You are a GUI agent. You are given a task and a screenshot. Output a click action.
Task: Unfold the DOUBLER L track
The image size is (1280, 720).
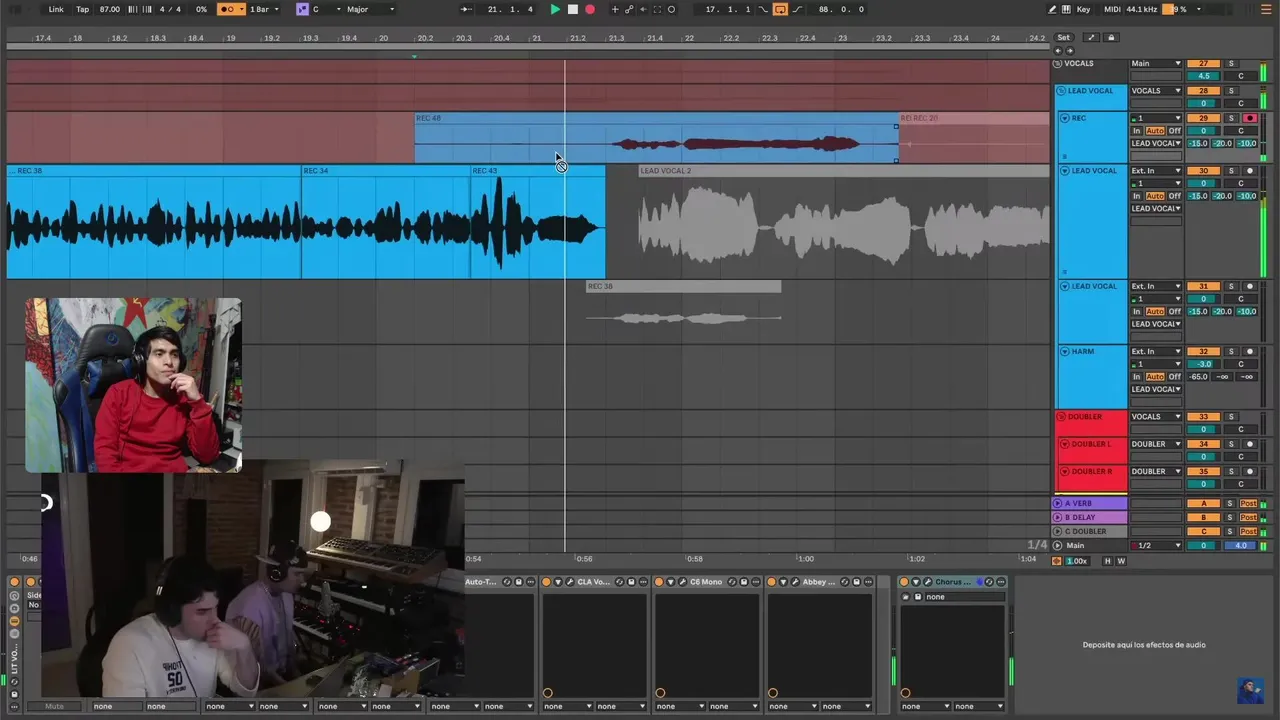point(1065,444)
